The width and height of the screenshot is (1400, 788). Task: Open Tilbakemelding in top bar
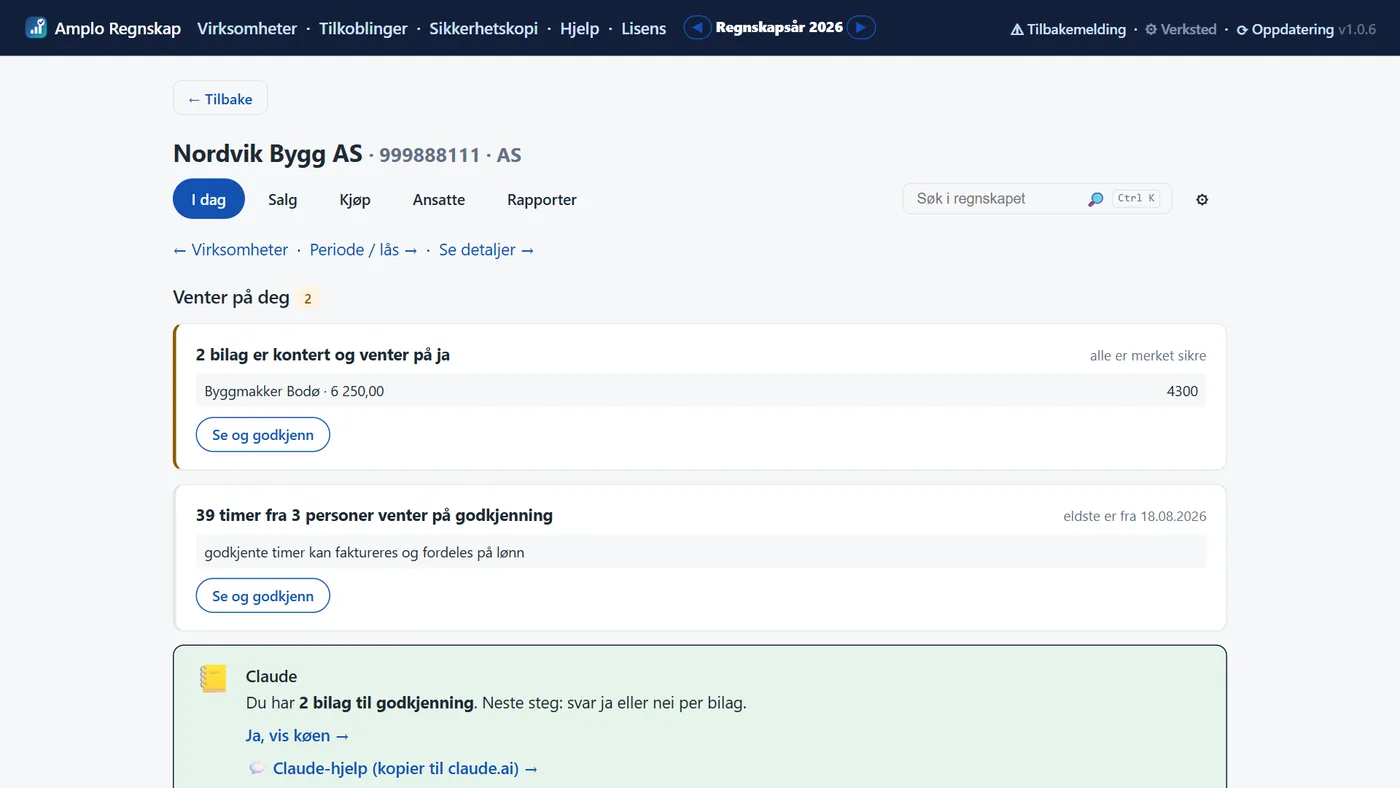(x=1068, y=29)
